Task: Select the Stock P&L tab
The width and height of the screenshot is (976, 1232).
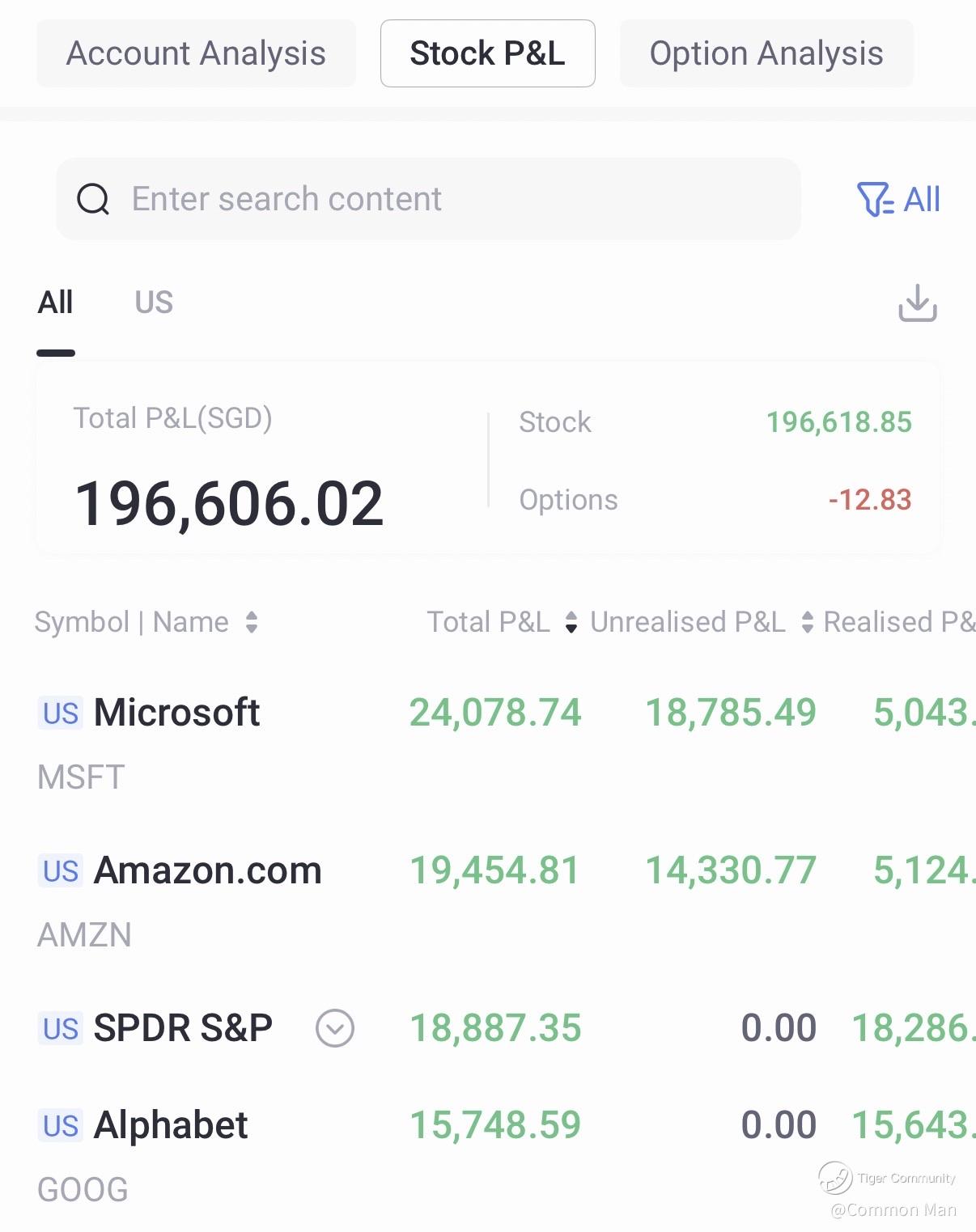Action: (x=488, y=53)
